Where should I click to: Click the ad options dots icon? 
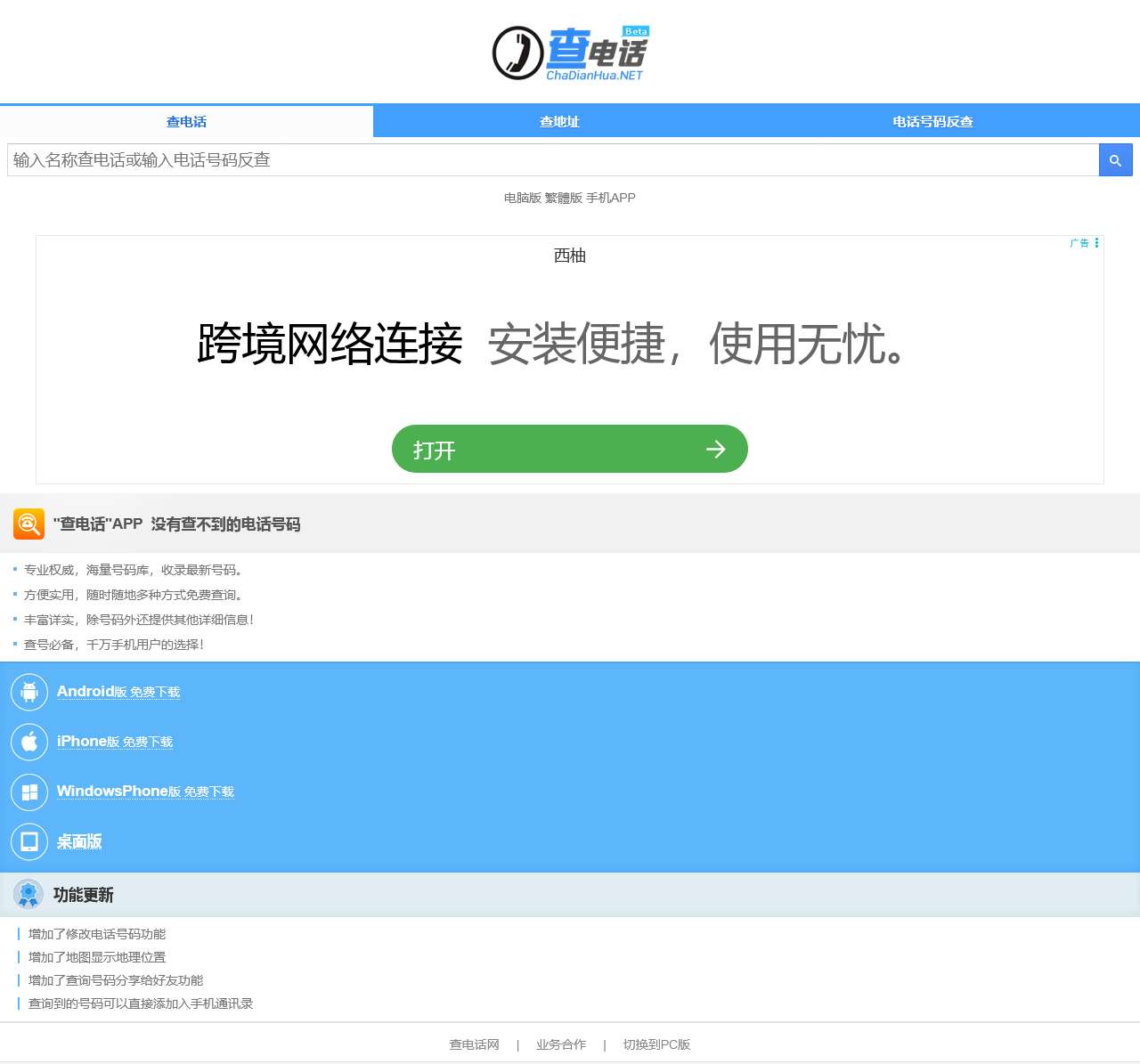tap(1096, 242)
